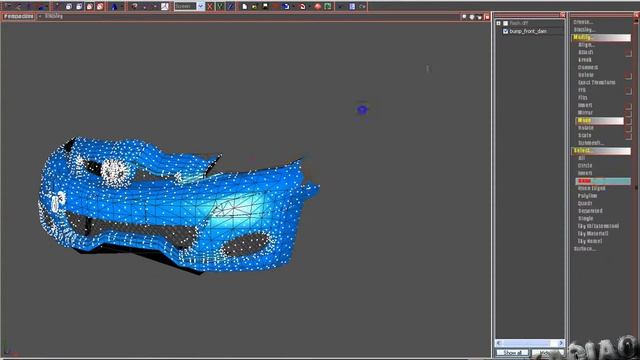Toggle the options box next to Attach
Viewport: 640px width, 360px height.
click(x=628, y=53)
